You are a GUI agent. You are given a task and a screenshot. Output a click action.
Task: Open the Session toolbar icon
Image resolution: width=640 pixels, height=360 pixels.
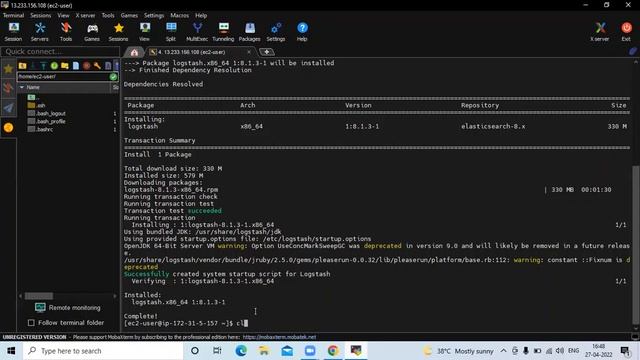click(x=13, y=32)
